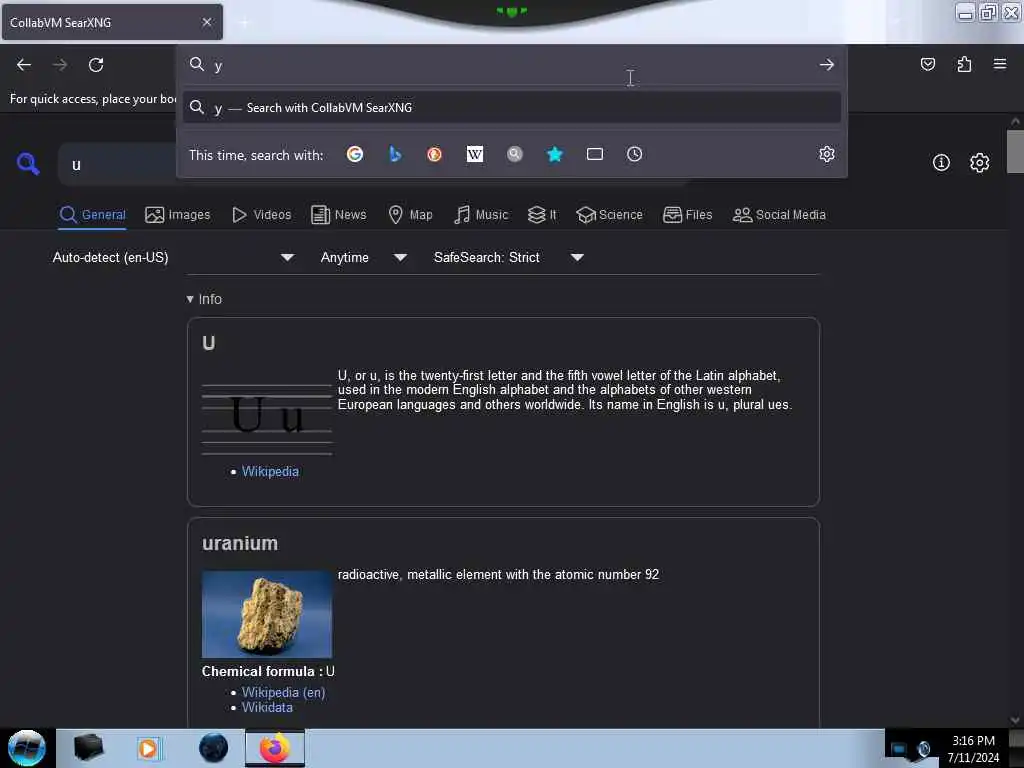Open the SearXNG preferences gear icon
Viewport: 1024px width, 768px height.
pos(979,163)
